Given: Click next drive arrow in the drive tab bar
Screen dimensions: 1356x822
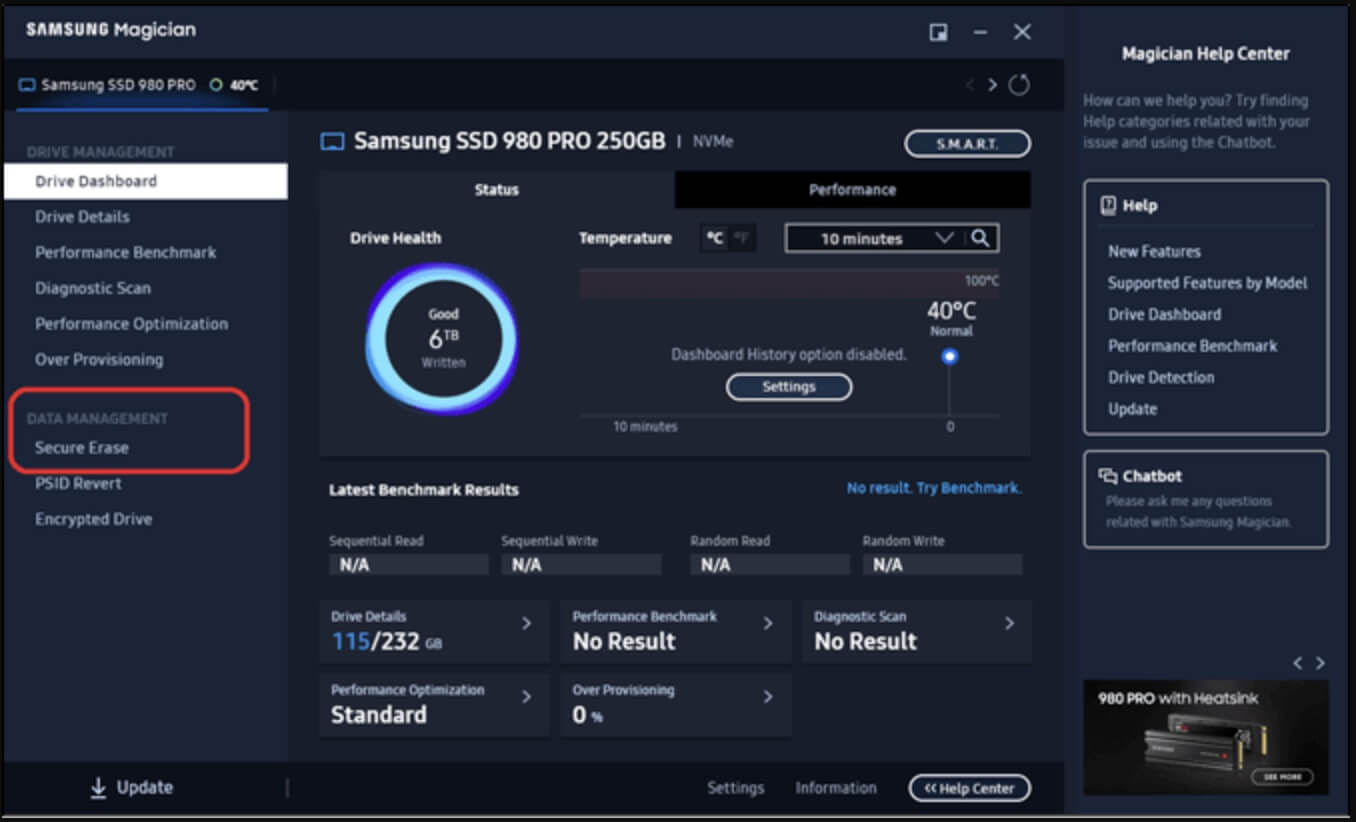Looking at the screenshot, I should 992,85.
